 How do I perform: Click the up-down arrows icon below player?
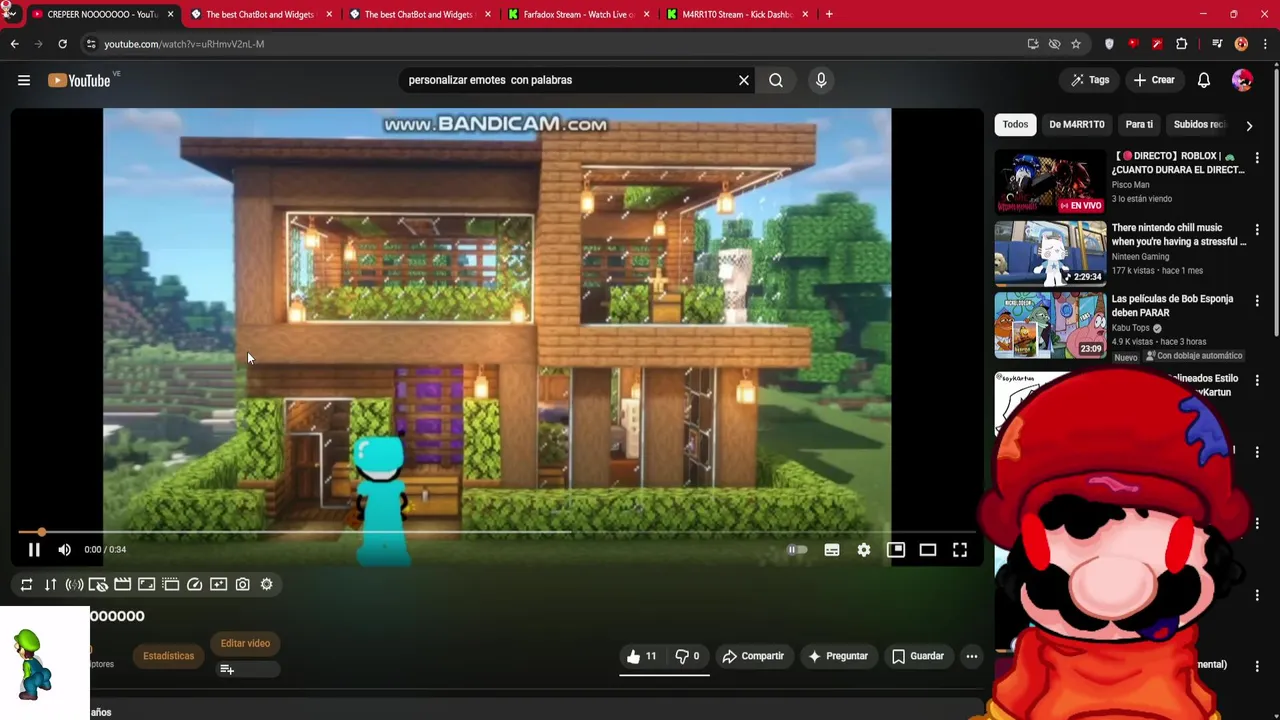50,585
